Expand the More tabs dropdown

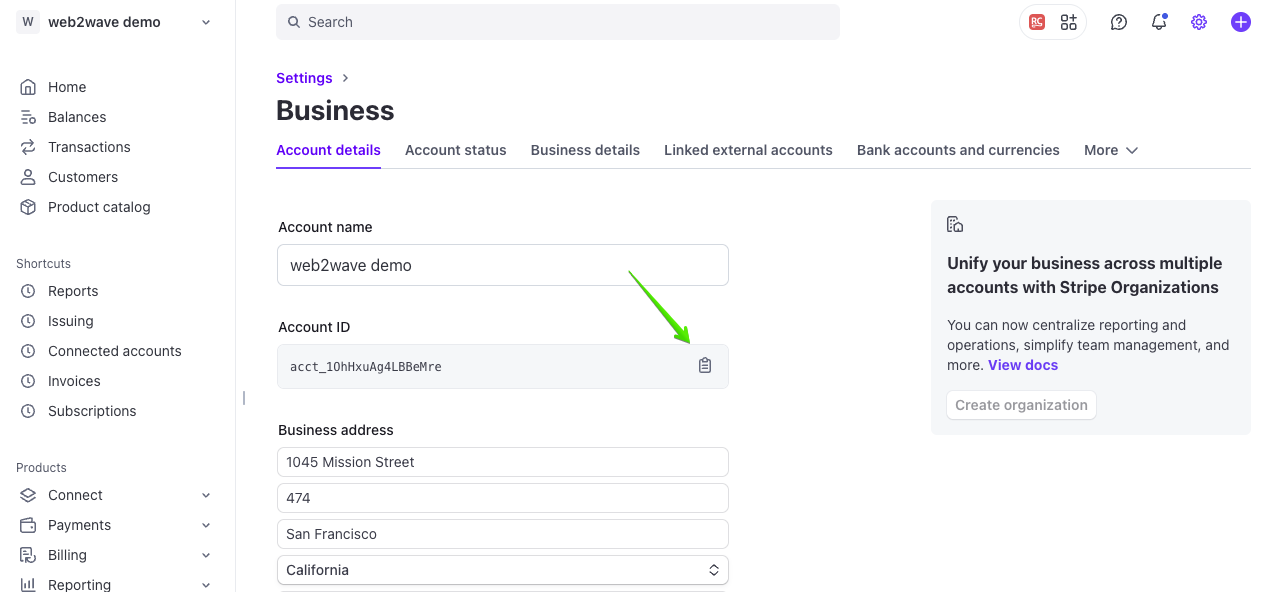pyautogui.click(x=1111, y=150)
